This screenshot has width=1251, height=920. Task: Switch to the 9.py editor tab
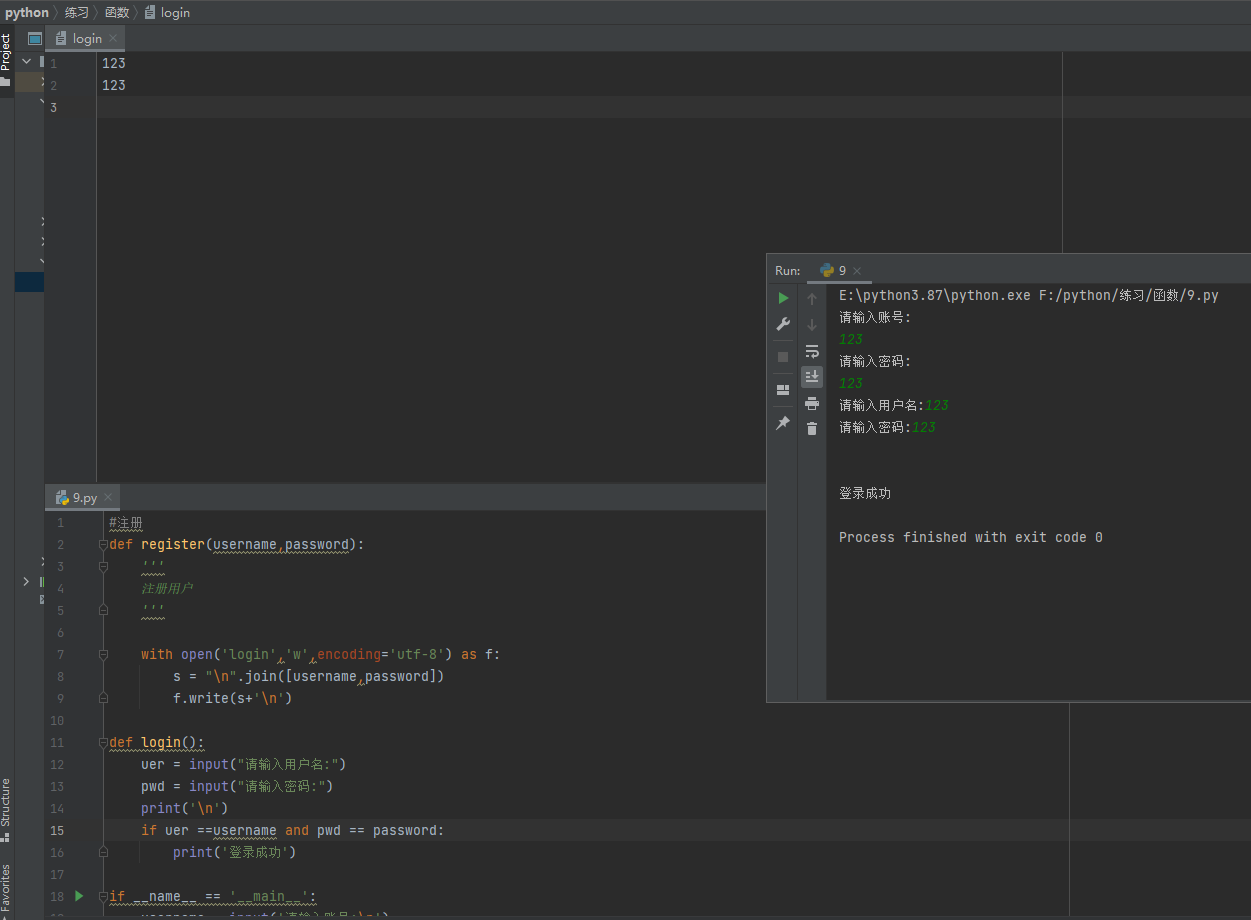click(80, 497)
